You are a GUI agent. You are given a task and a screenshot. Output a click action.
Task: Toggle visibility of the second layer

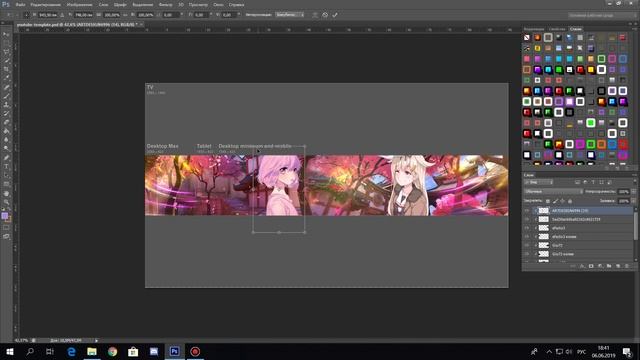point(527,220)
